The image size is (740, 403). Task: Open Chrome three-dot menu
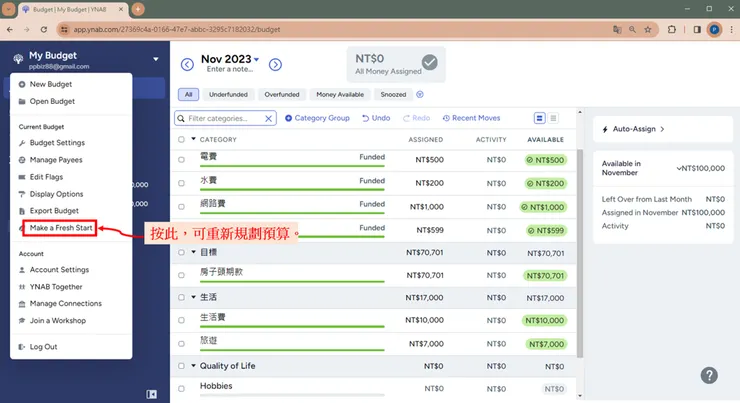point(732,29)
